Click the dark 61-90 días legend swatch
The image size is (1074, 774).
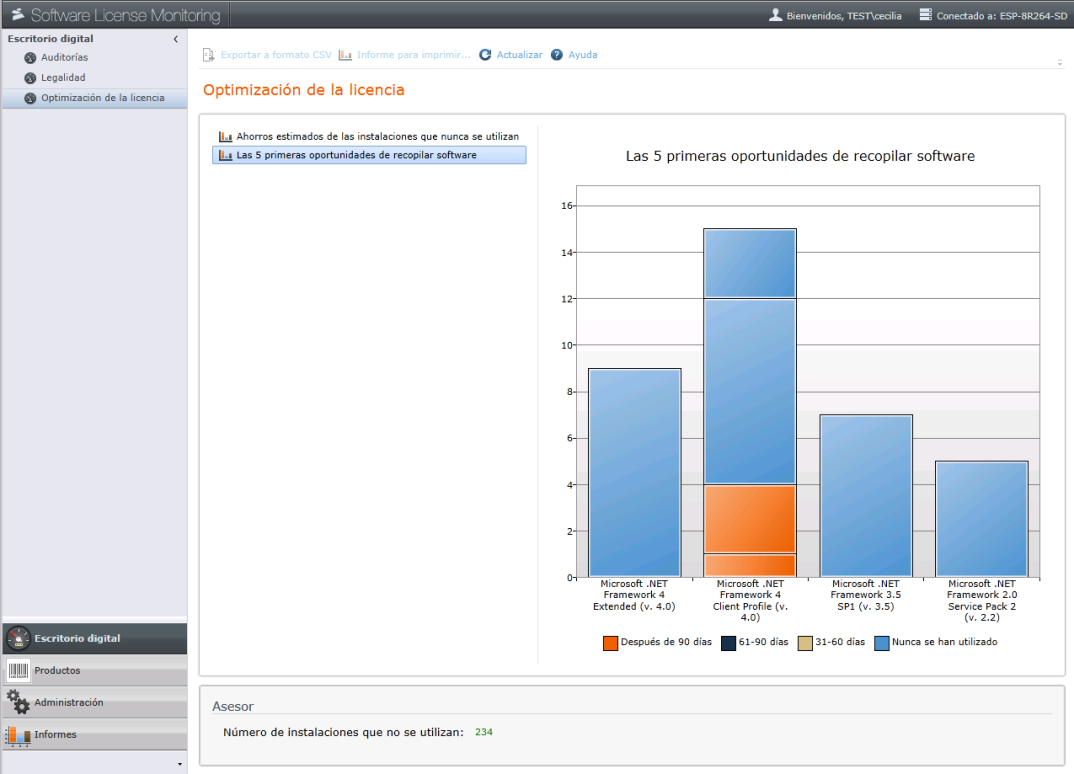pyautogui.click(x=728, y=643)
